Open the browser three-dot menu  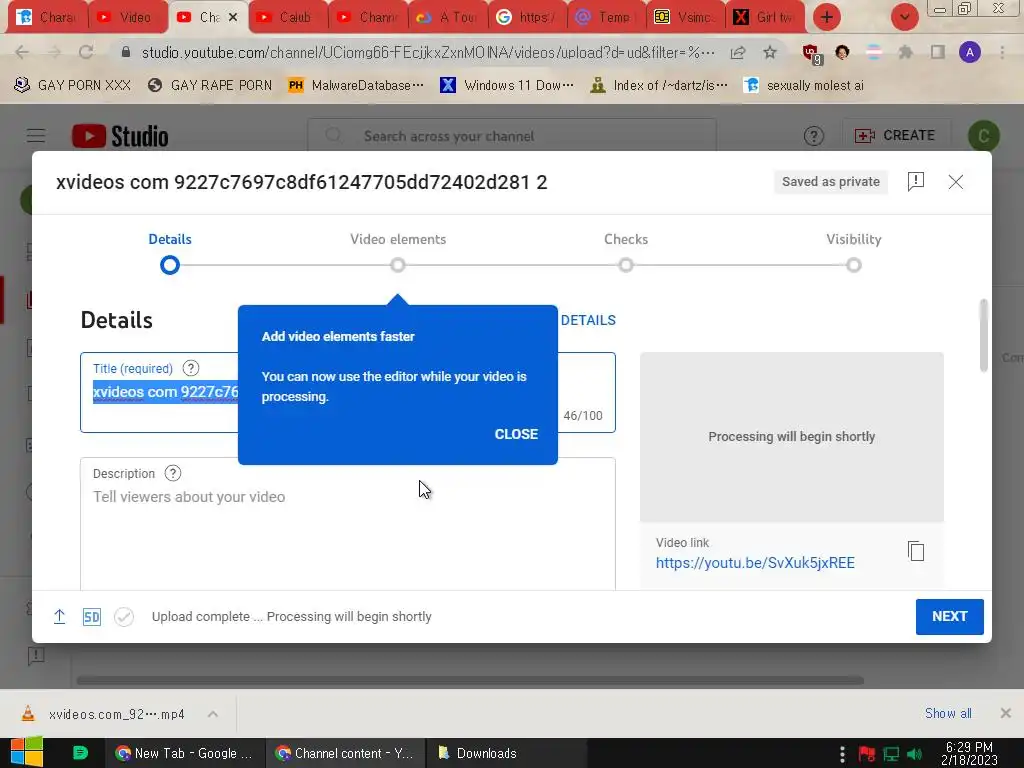coord(1002,52)
